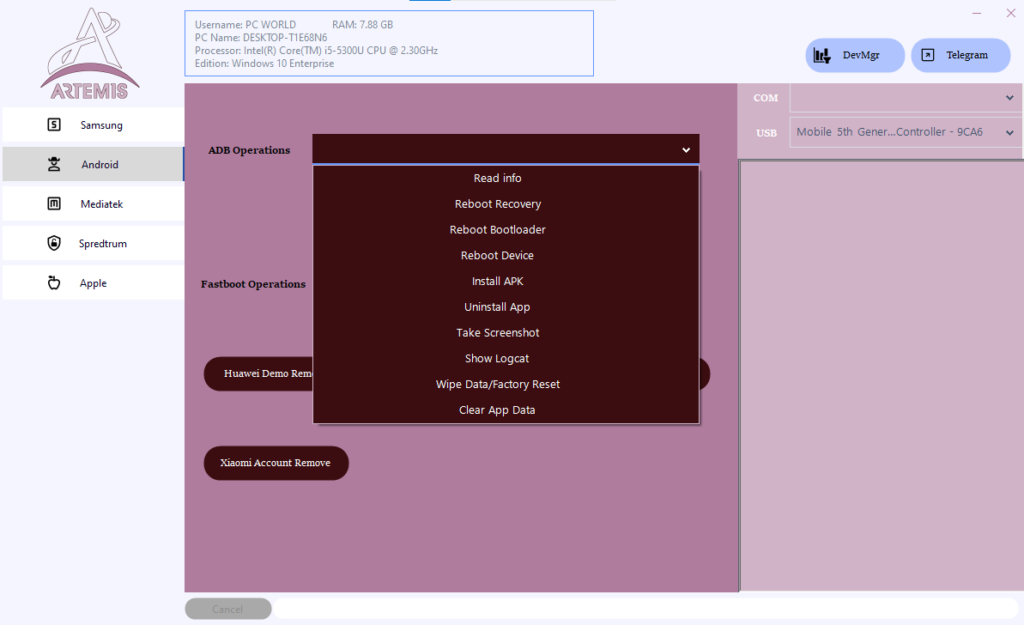Select Take Screenshot from the ADB options

pyautogui.click(x=497, y=332)
